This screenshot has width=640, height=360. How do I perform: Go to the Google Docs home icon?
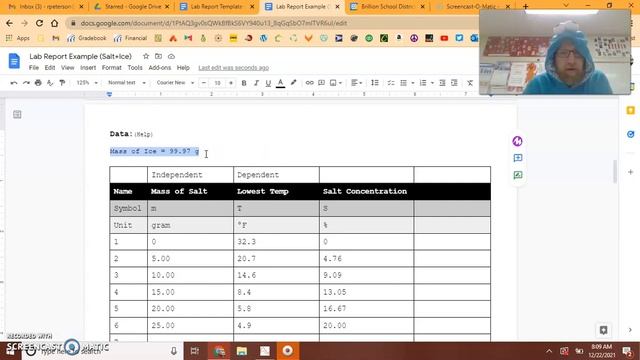(14, 61)
